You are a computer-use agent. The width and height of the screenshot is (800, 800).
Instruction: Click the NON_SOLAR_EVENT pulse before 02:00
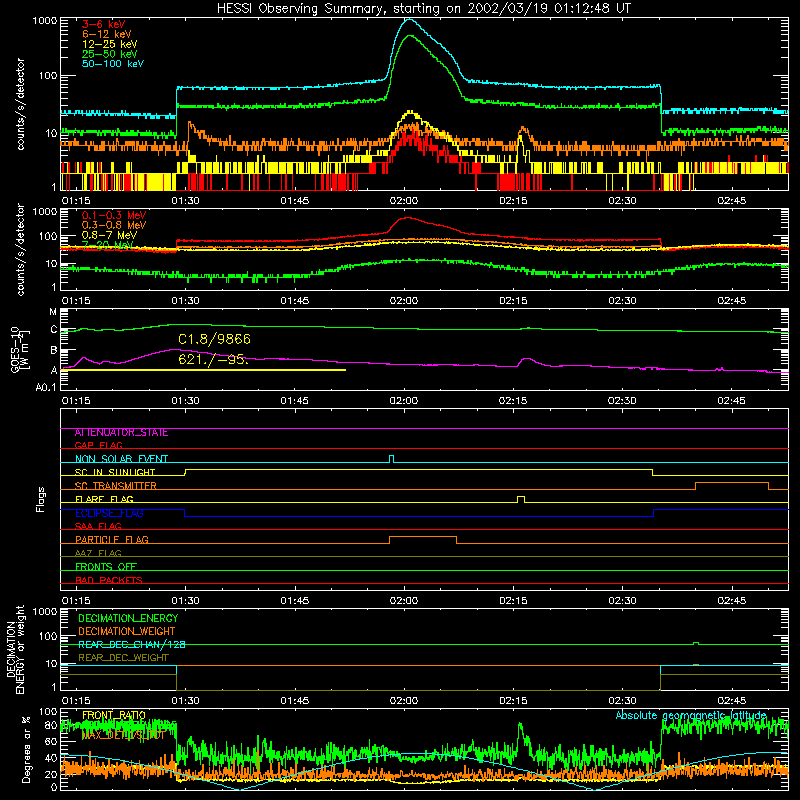(x=391, y=459)
